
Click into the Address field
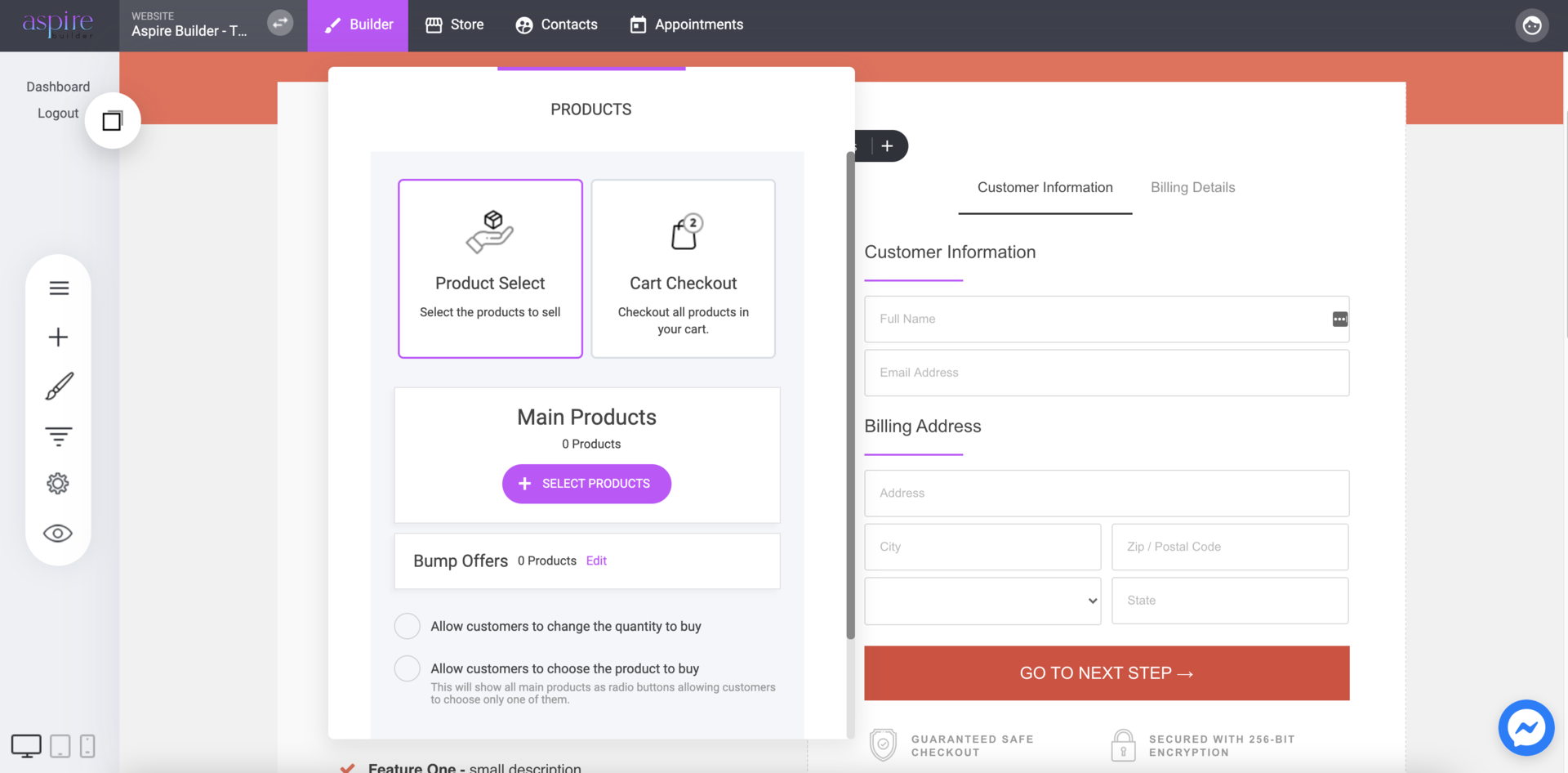(1107, 494)
